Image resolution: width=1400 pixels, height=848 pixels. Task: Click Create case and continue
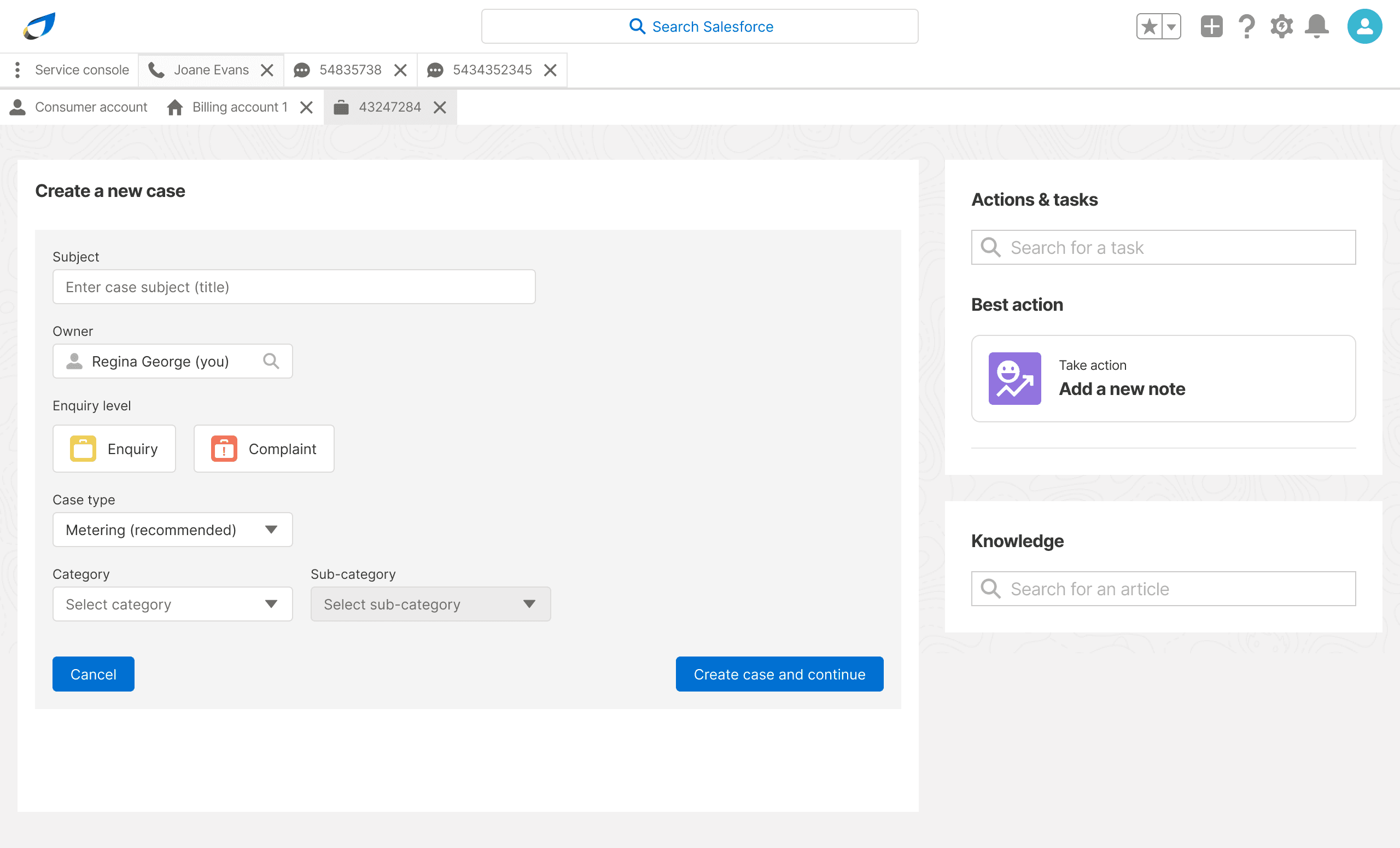(779, 674)
